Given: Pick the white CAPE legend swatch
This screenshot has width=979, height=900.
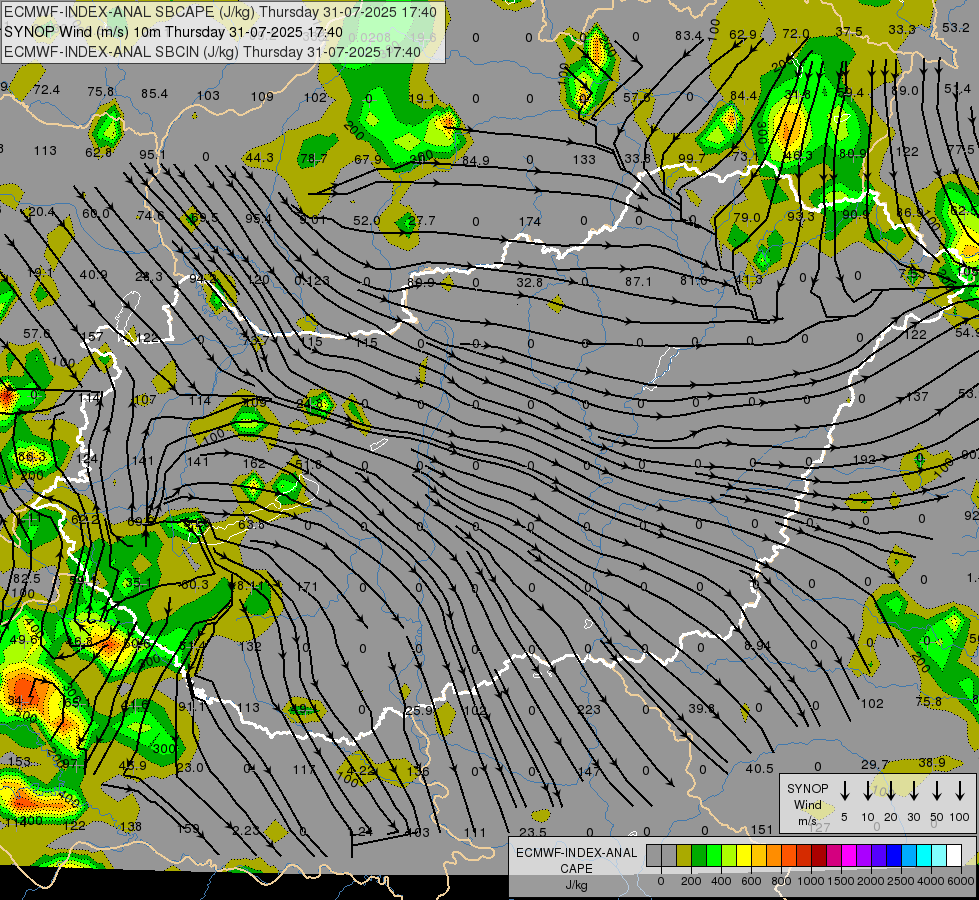Looking at the screenshot, I should (953, 855).
